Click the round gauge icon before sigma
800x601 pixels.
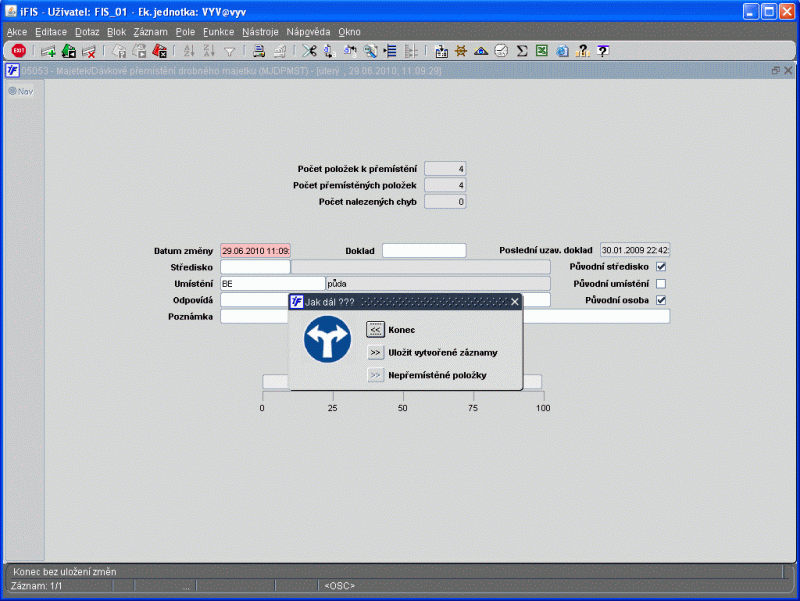pyautogui.click(x=502, y=51)
